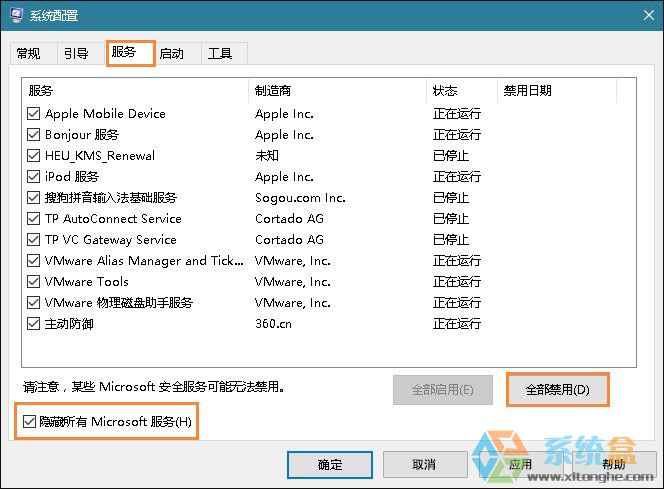Toggle 隐藏所有 Microsoft 服务 checkbox

[x=29, y=421]
